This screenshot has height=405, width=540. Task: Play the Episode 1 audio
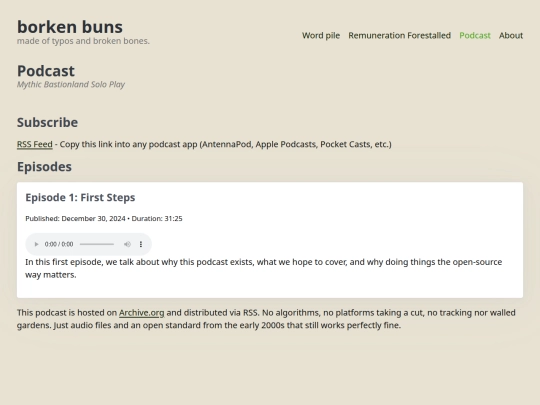click(x=36, y=244)
